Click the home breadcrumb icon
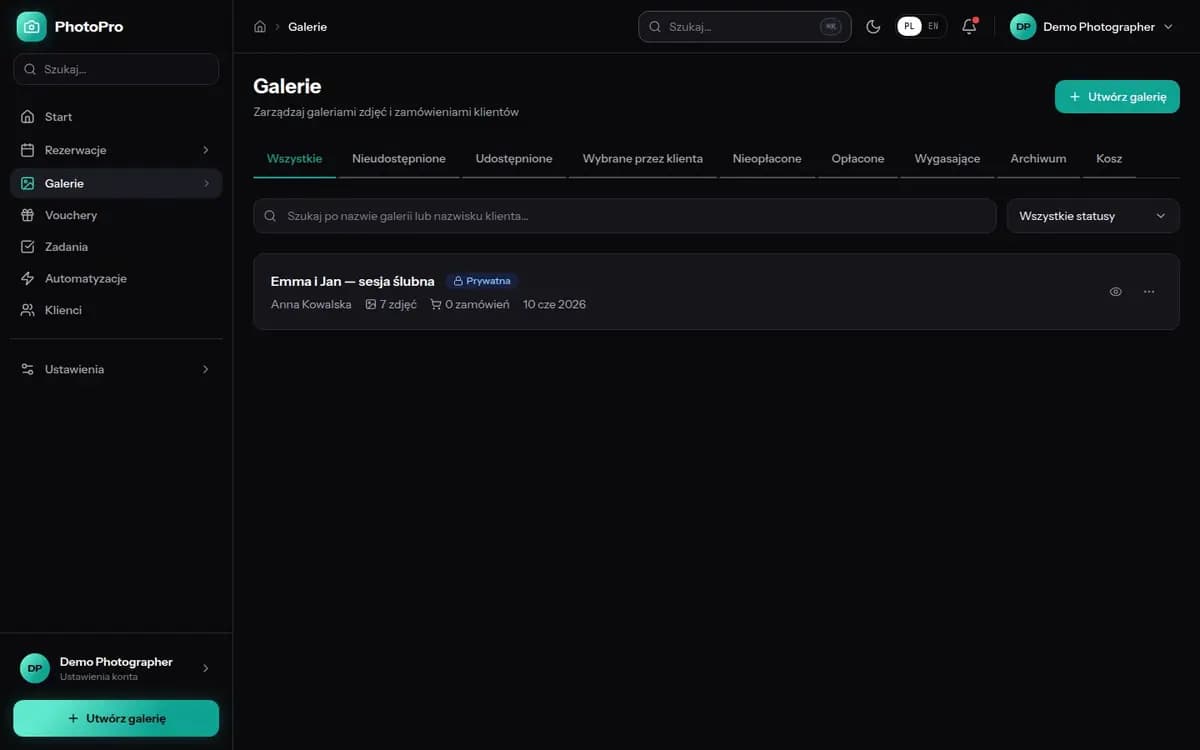The width and height of the screenshot is (1200, 750). point(260,27)
